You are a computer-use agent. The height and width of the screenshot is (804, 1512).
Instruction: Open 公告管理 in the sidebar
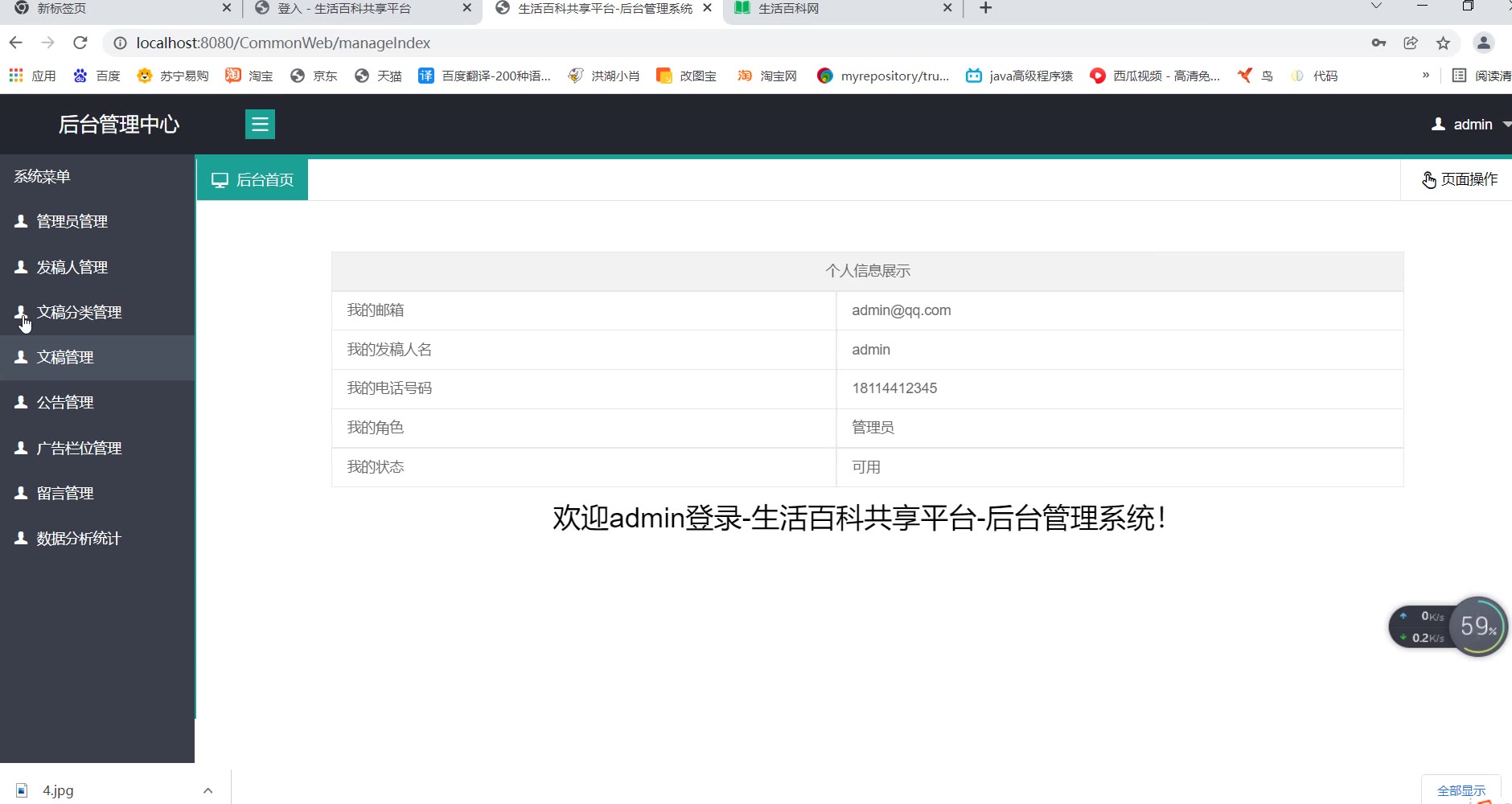pos(97,403)
